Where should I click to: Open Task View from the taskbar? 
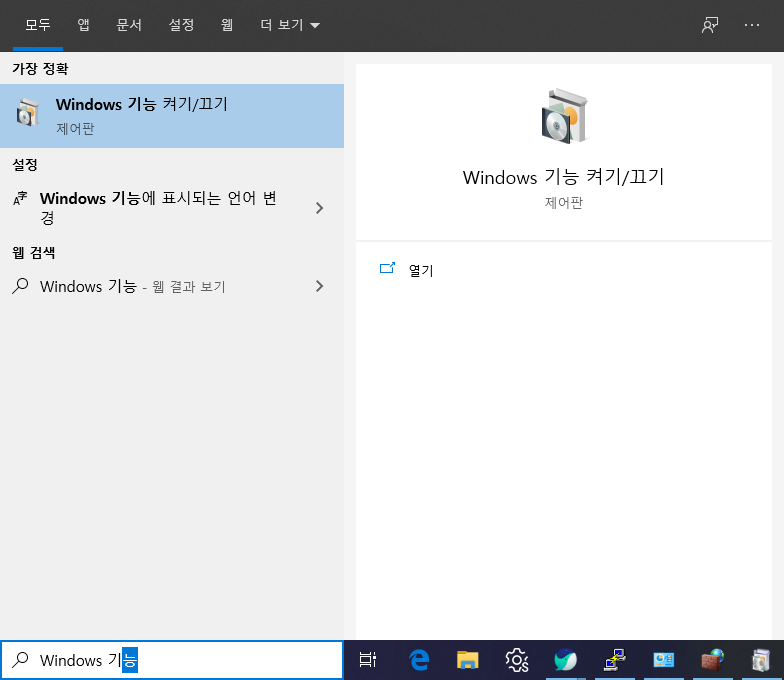(368, 660)
